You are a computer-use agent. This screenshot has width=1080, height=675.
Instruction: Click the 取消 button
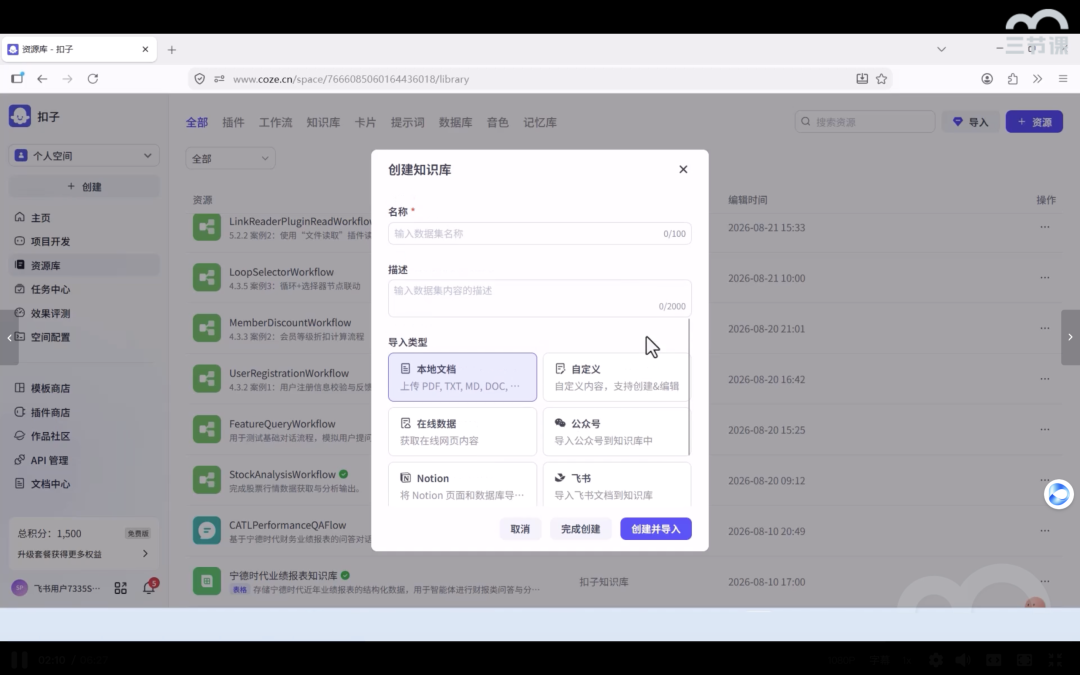pos(520,529)
